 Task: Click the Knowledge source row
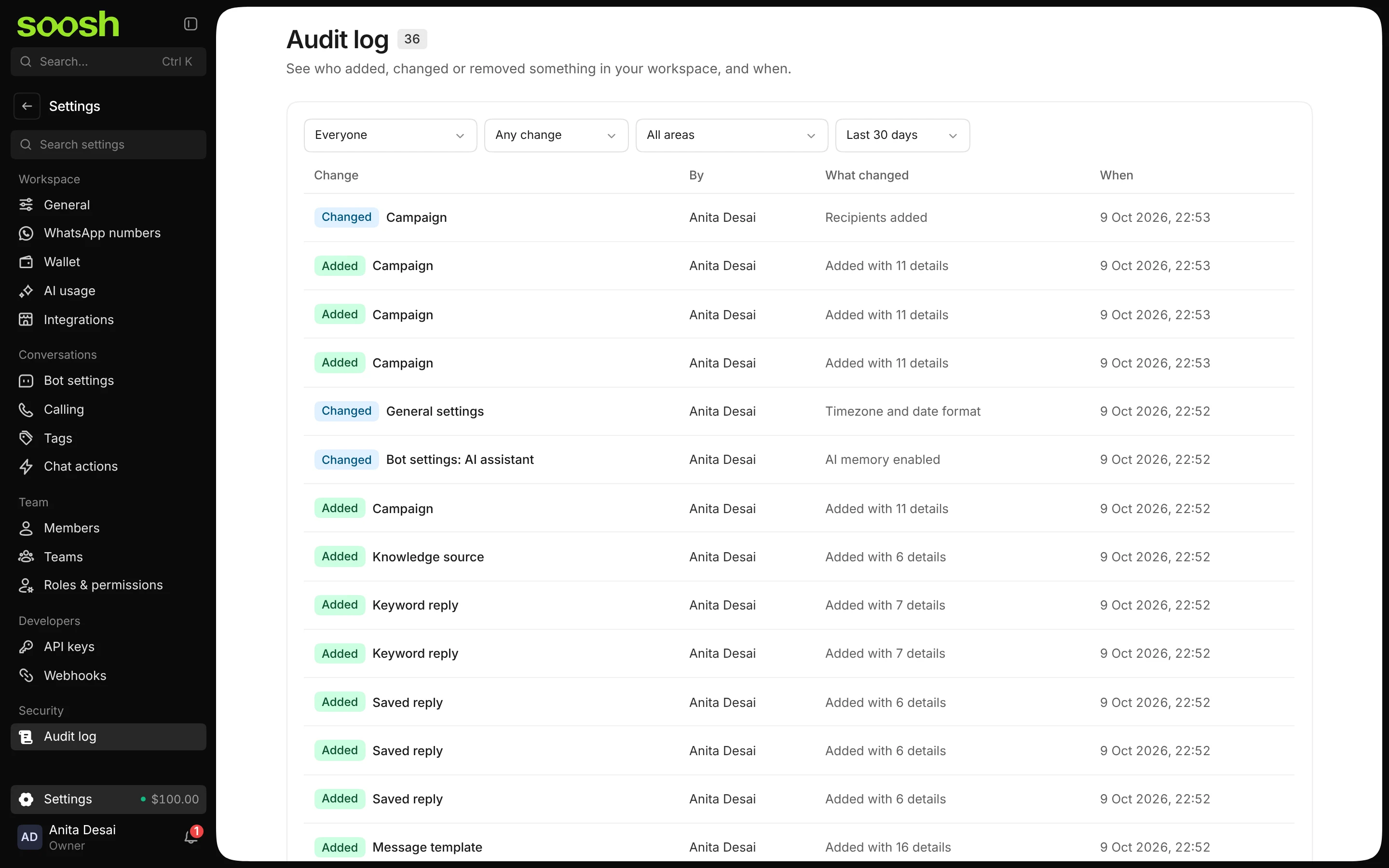coord(799,557)
